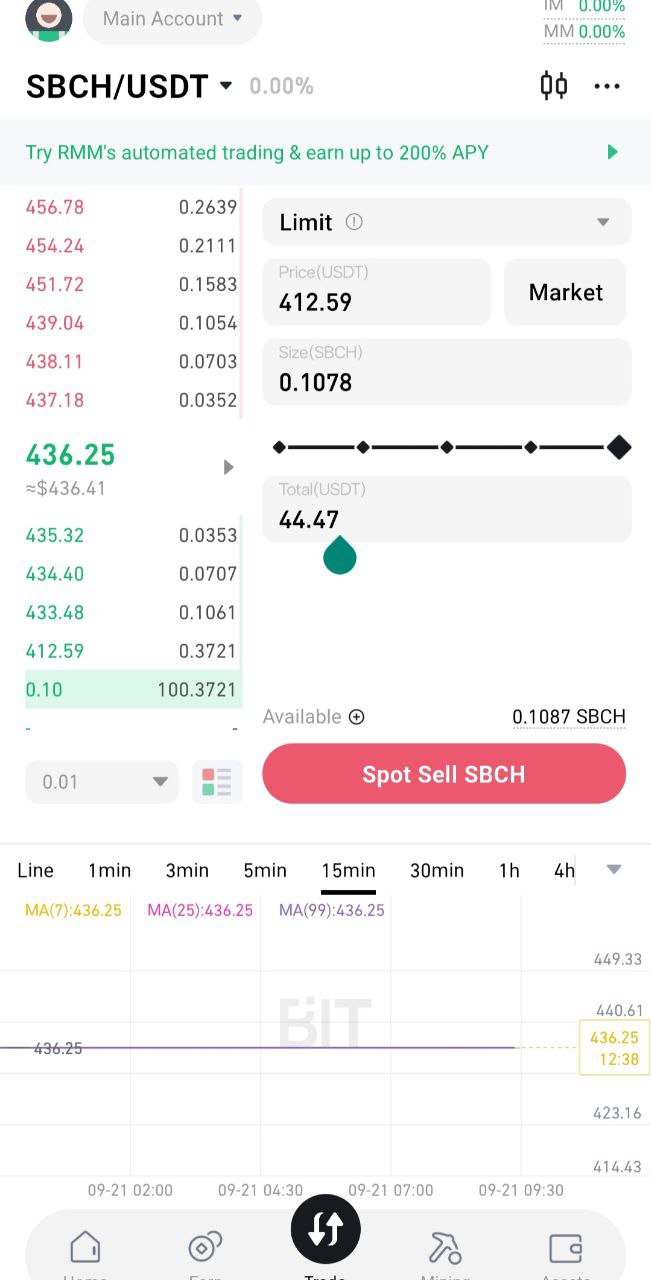Tap the central Trade swap button

[326, 1229]
